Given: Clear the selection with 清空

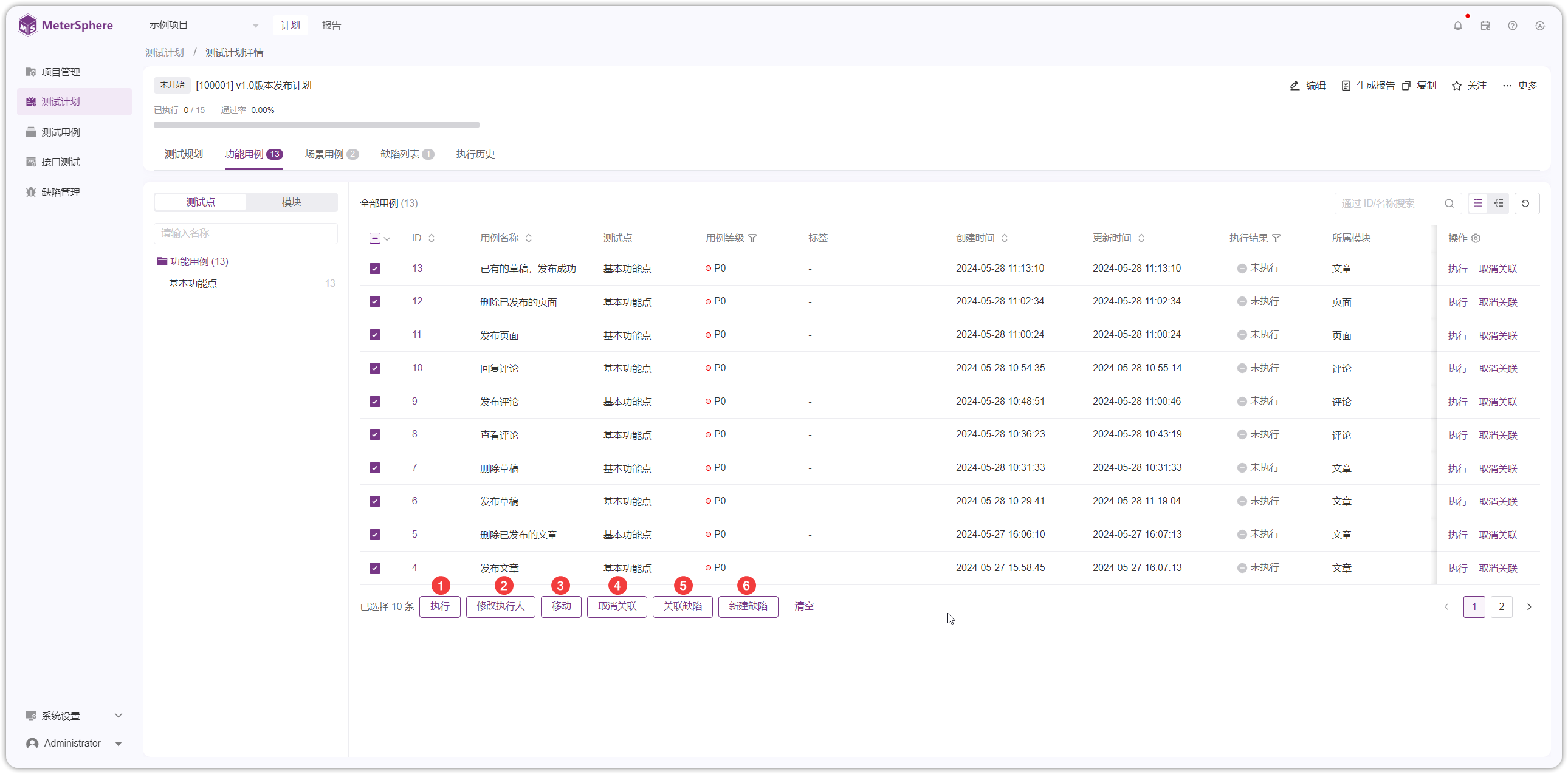Looking at the screenshot, I should pyautogui.click(x=803, y=606).
